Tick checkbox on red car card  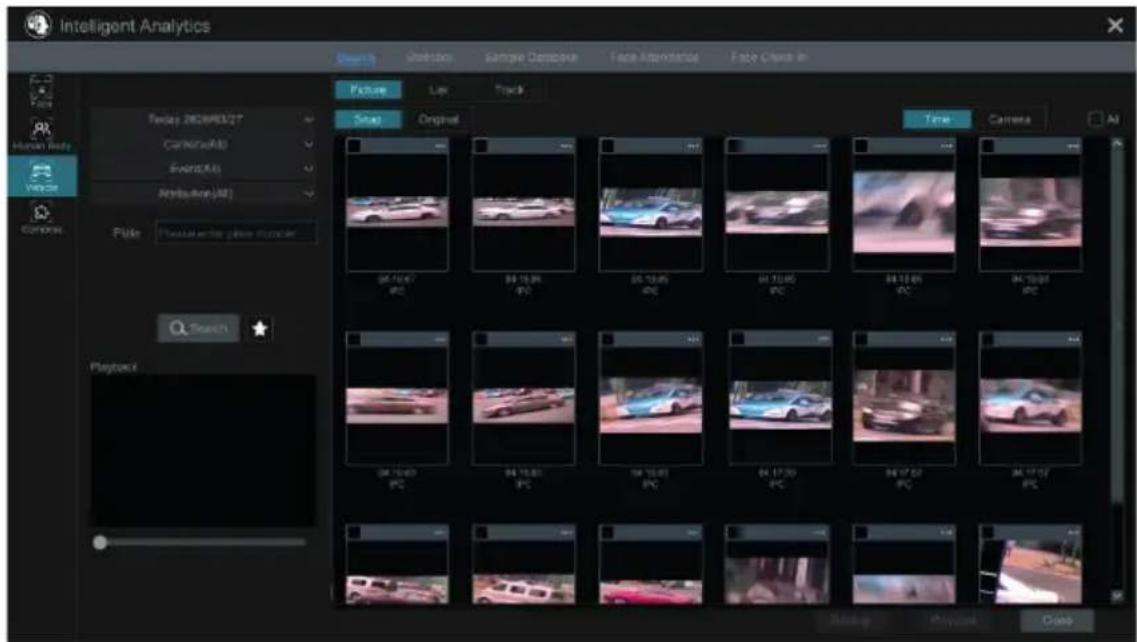[608, 533]
